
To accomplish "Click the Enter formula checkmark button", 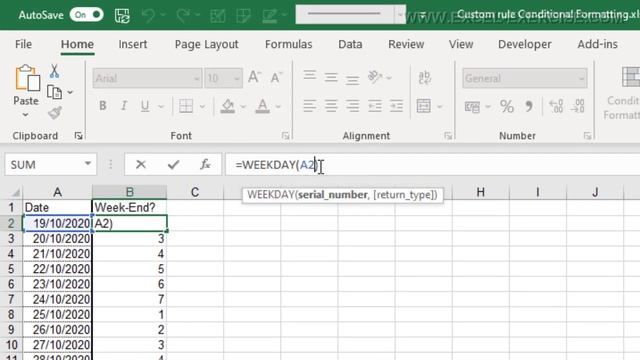I will (x=173, y=164).
